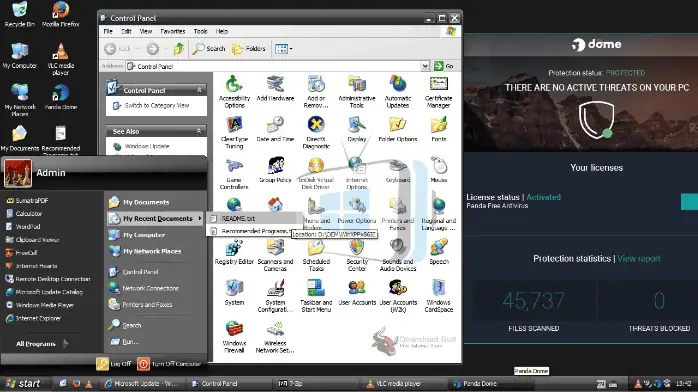Click the Up folder toolbar button
The width and height of the screenshot is (698, 392).
179,48
